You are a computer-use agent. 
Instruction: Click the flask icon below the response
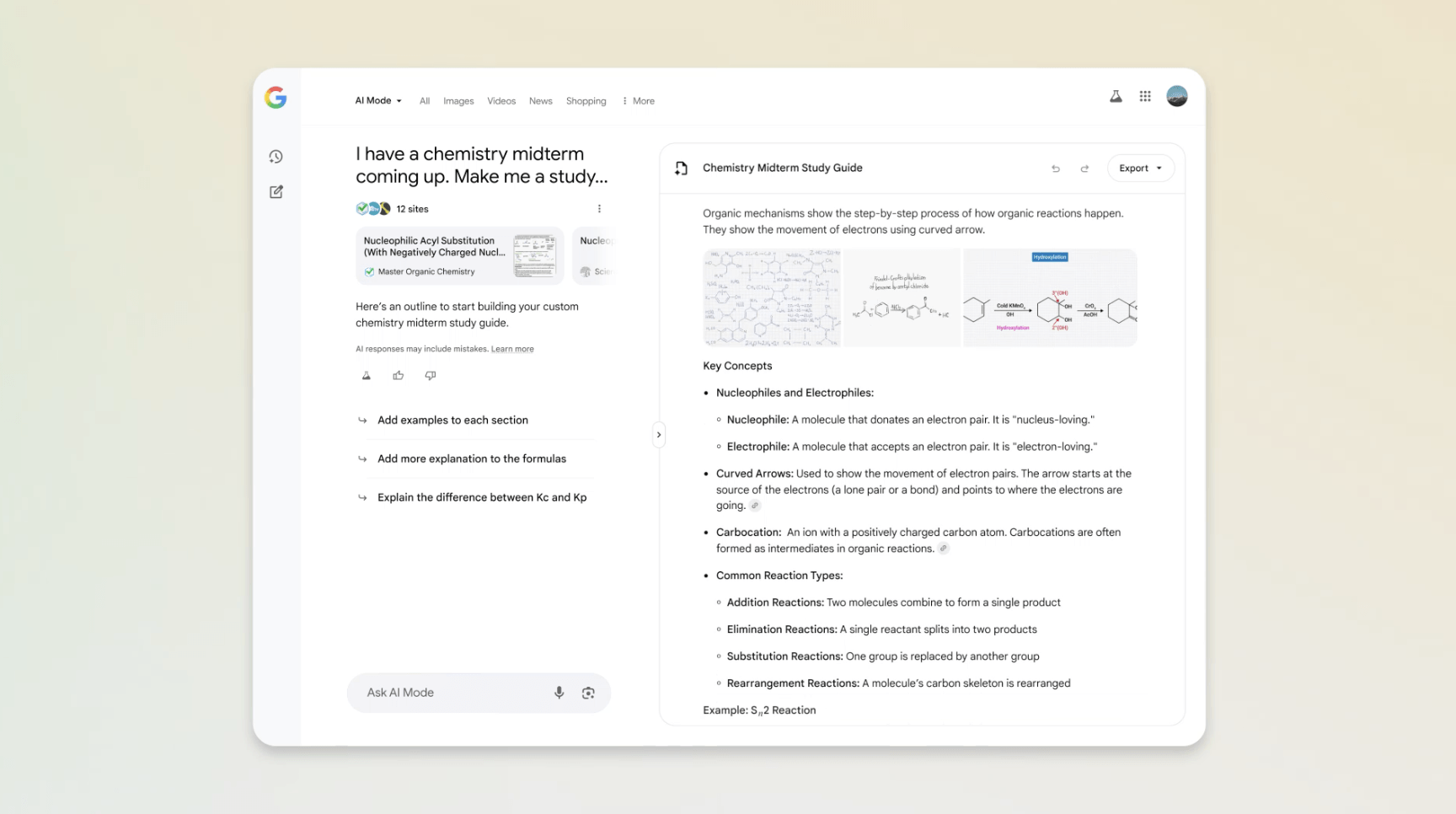tap(367, 376)
